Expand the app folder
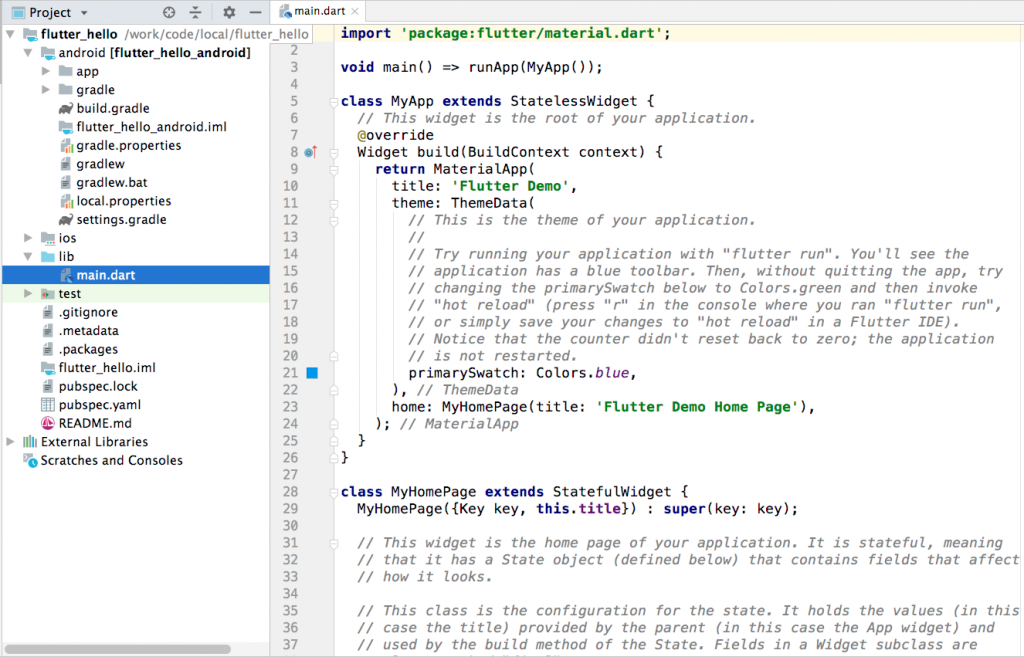 [46, 71]
